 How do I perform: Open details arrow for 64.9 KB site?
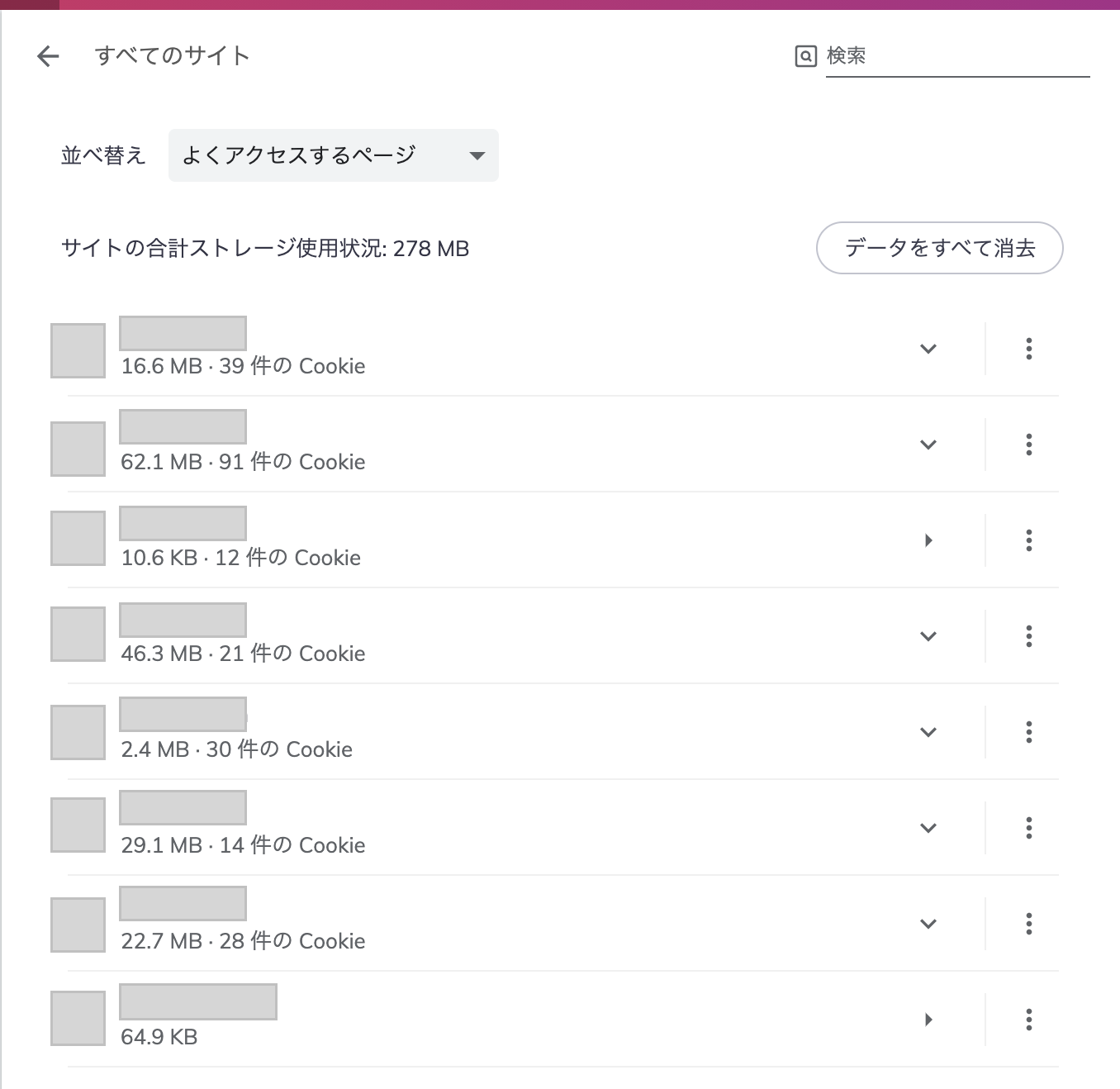pos(928,1020)
